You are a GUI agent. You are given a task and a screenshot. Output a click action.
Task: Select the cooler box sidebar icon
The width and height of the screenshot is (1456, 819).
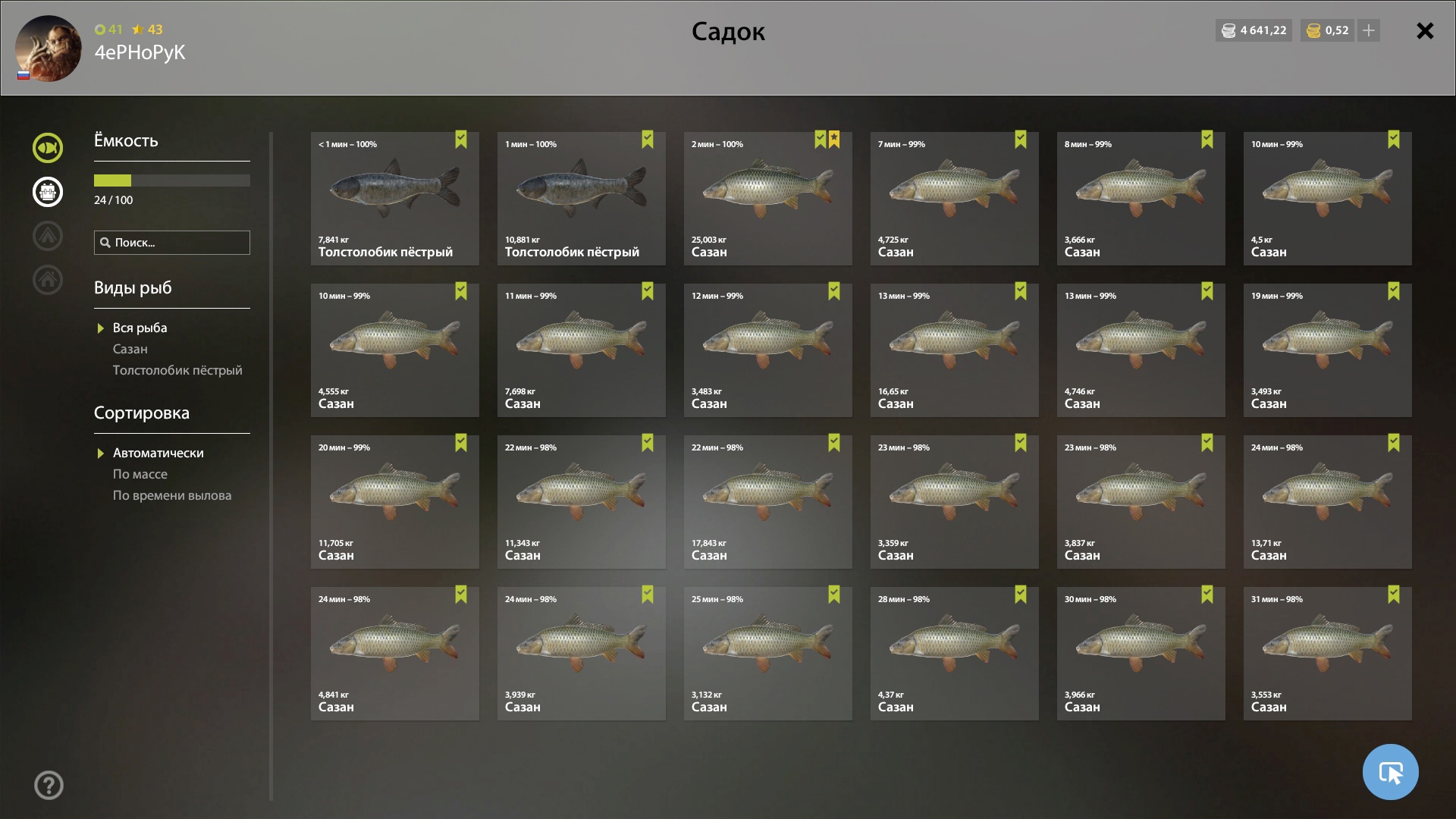click(48, 192)
